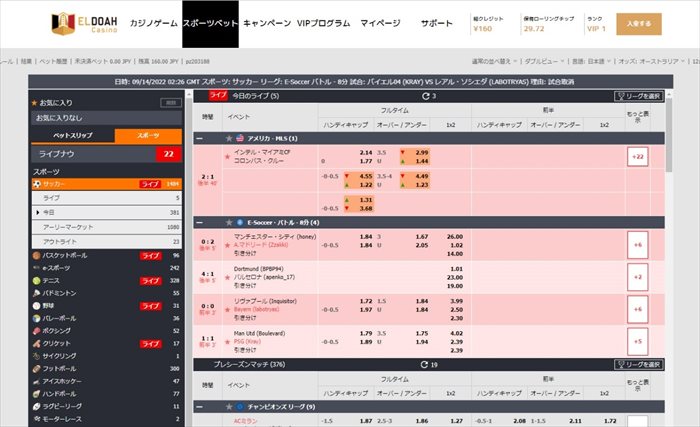700x427 pixels.
Task: Refresh the 今日のライブ odds list
Action: [x=425, y=96]
